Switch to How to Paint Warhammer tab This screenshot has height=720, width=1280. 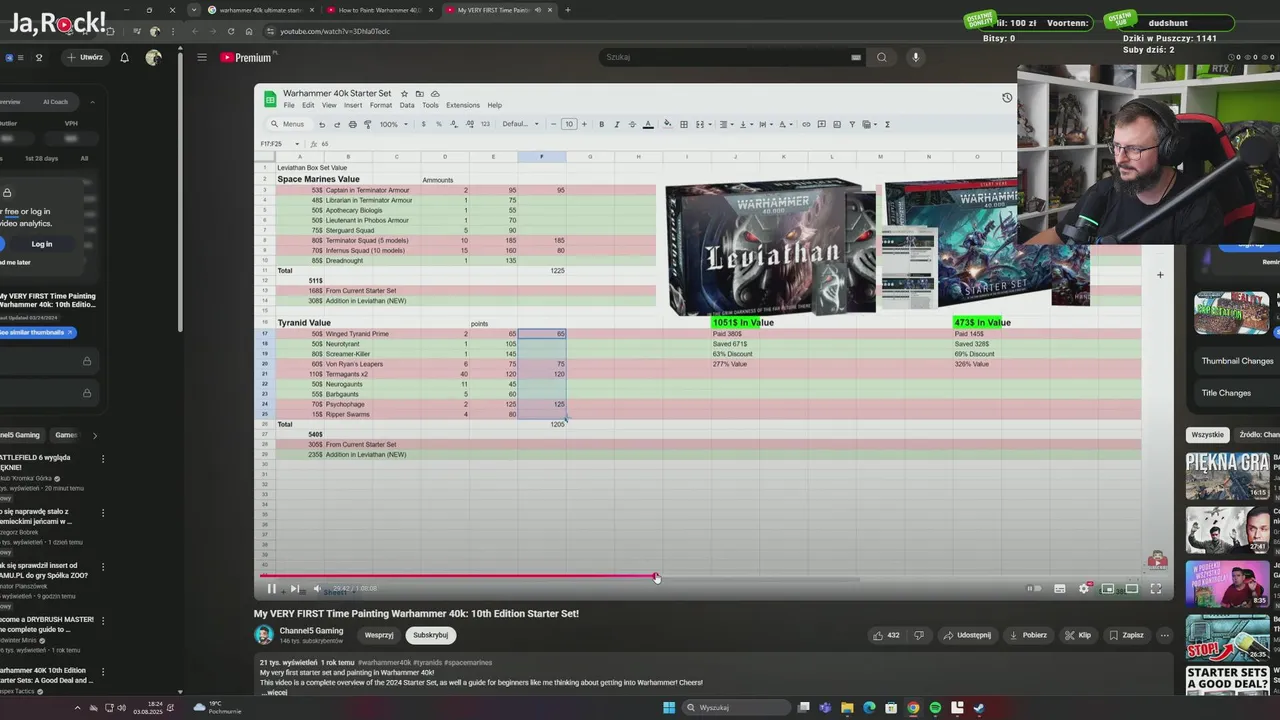[x=379, y=10]
